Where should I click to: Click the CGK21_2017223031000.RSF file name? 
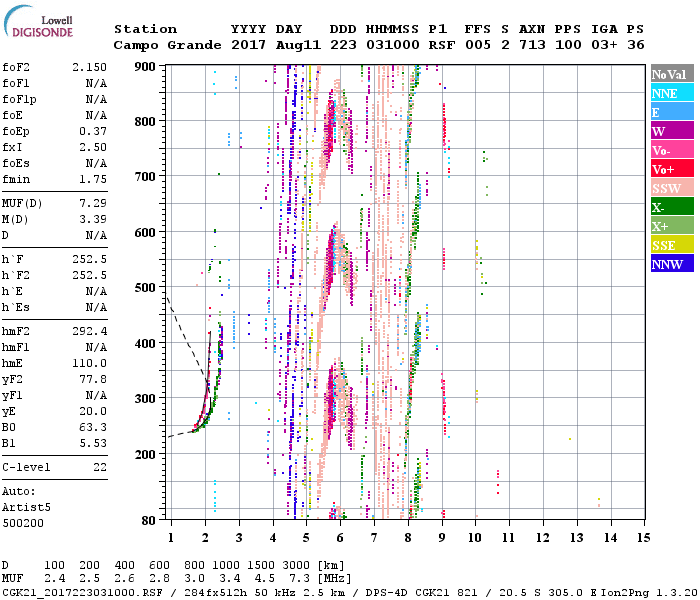point(82,593)
